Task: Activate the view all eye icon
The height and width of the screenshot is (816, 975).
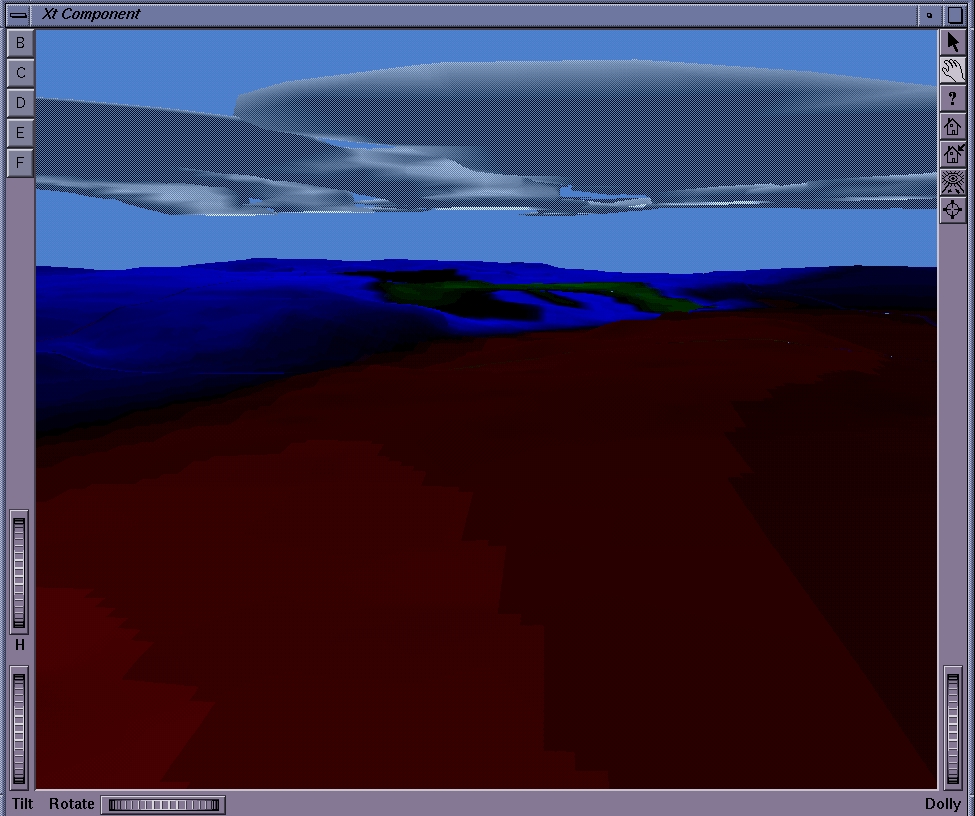Action: [x=953, y=182]
